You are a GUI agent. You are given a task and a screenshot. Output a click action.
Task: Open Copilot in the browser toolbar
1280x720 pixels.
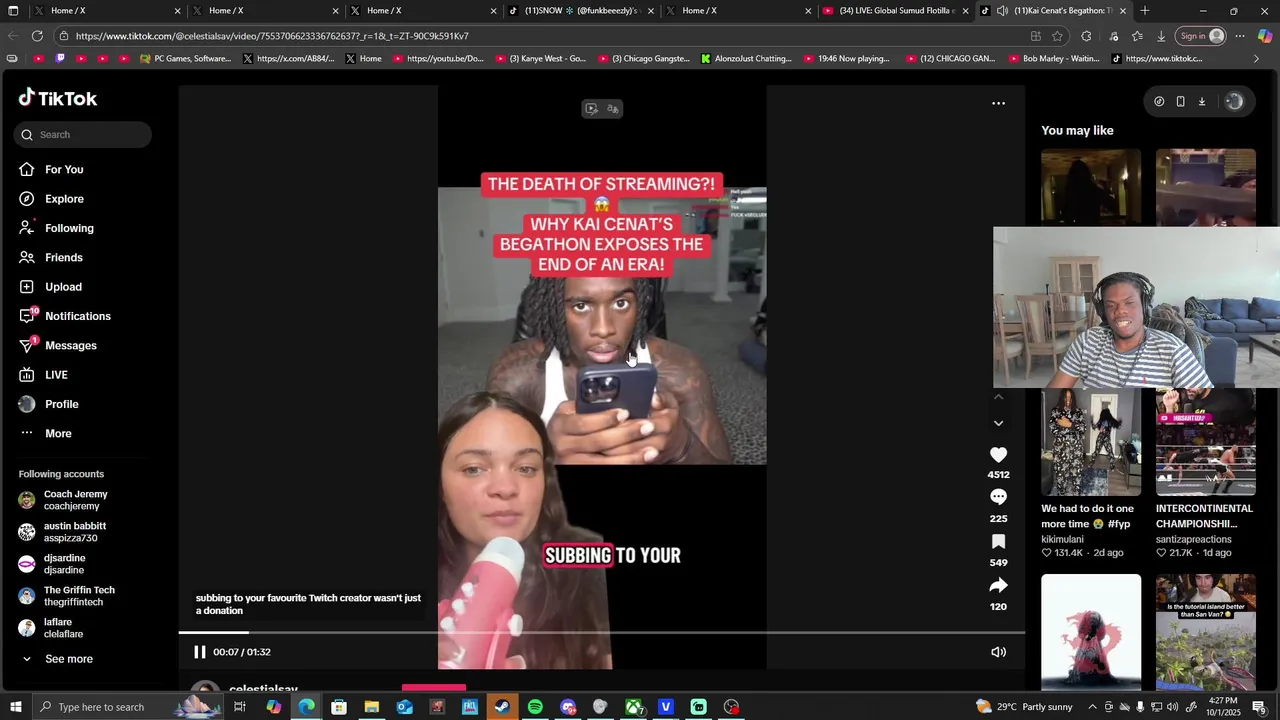pos(1265,36)
